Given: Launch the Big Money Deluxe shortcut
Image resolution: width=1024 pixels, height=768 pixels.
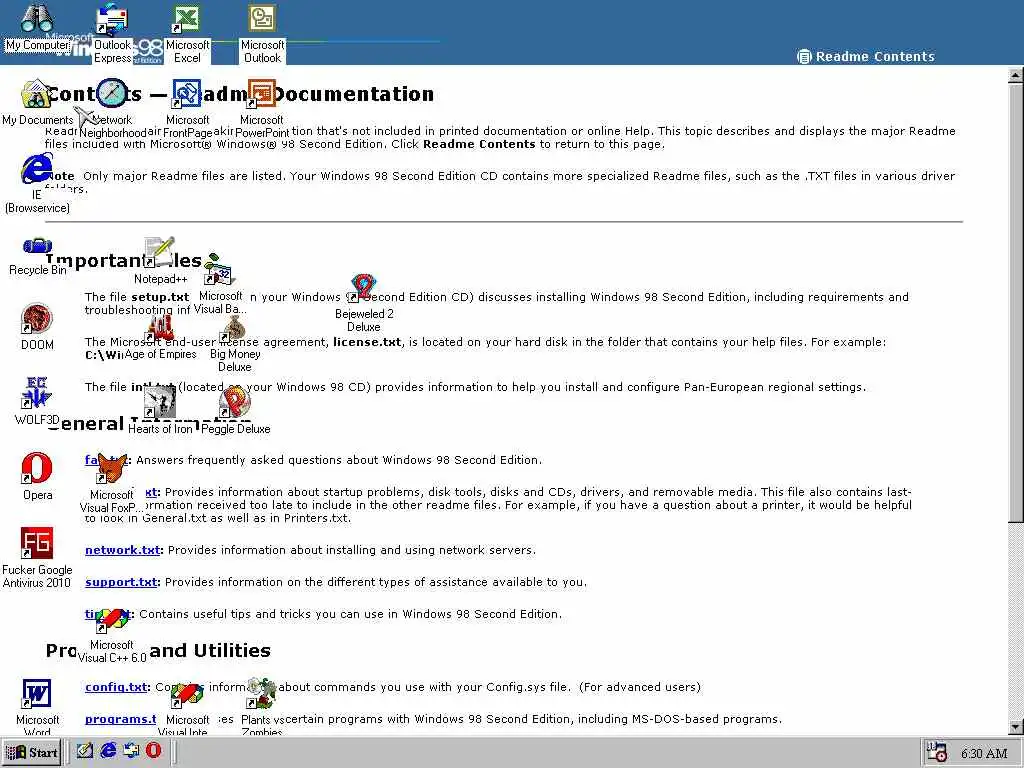Looking at the screenshot, I should pyautogui.click(x=234, y=345).
